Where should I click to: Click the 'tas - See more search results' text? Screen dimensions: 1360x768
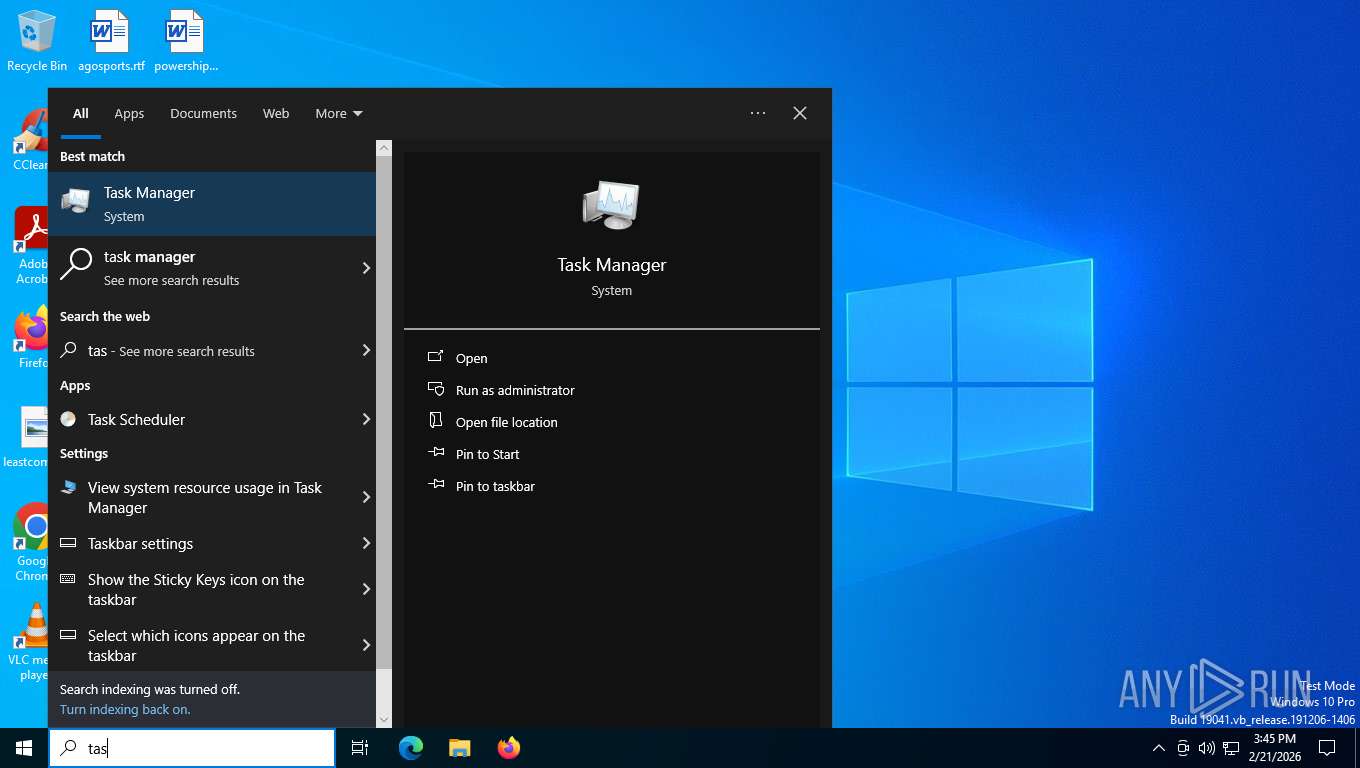tap(171, 351)
